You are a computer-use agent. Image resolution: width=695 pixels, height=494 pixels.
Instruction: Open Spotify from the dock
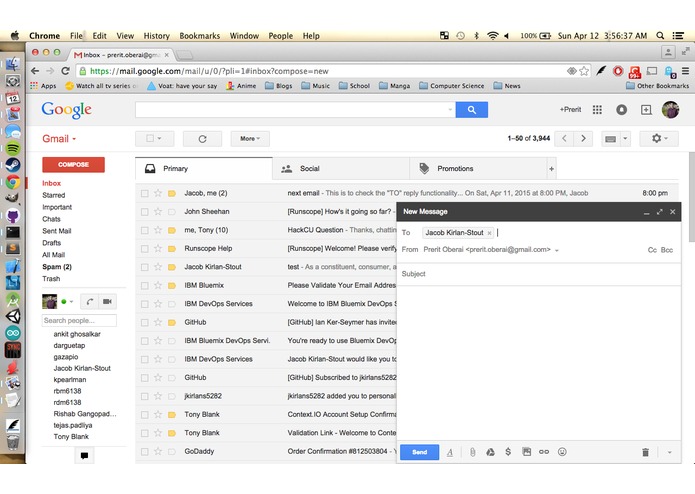click(x=13, y=148)
